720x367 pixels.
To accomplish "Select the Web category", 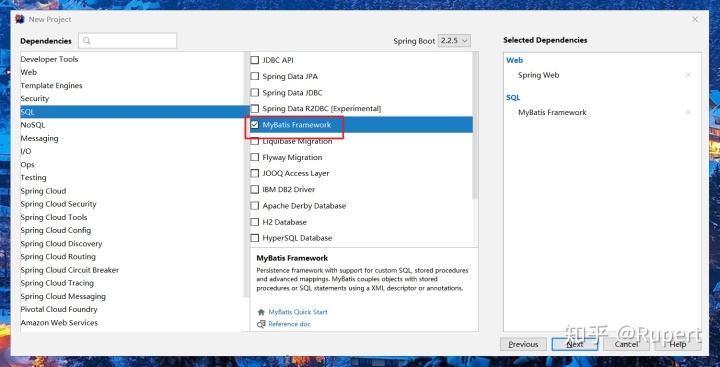I will (x=28, y=72).
